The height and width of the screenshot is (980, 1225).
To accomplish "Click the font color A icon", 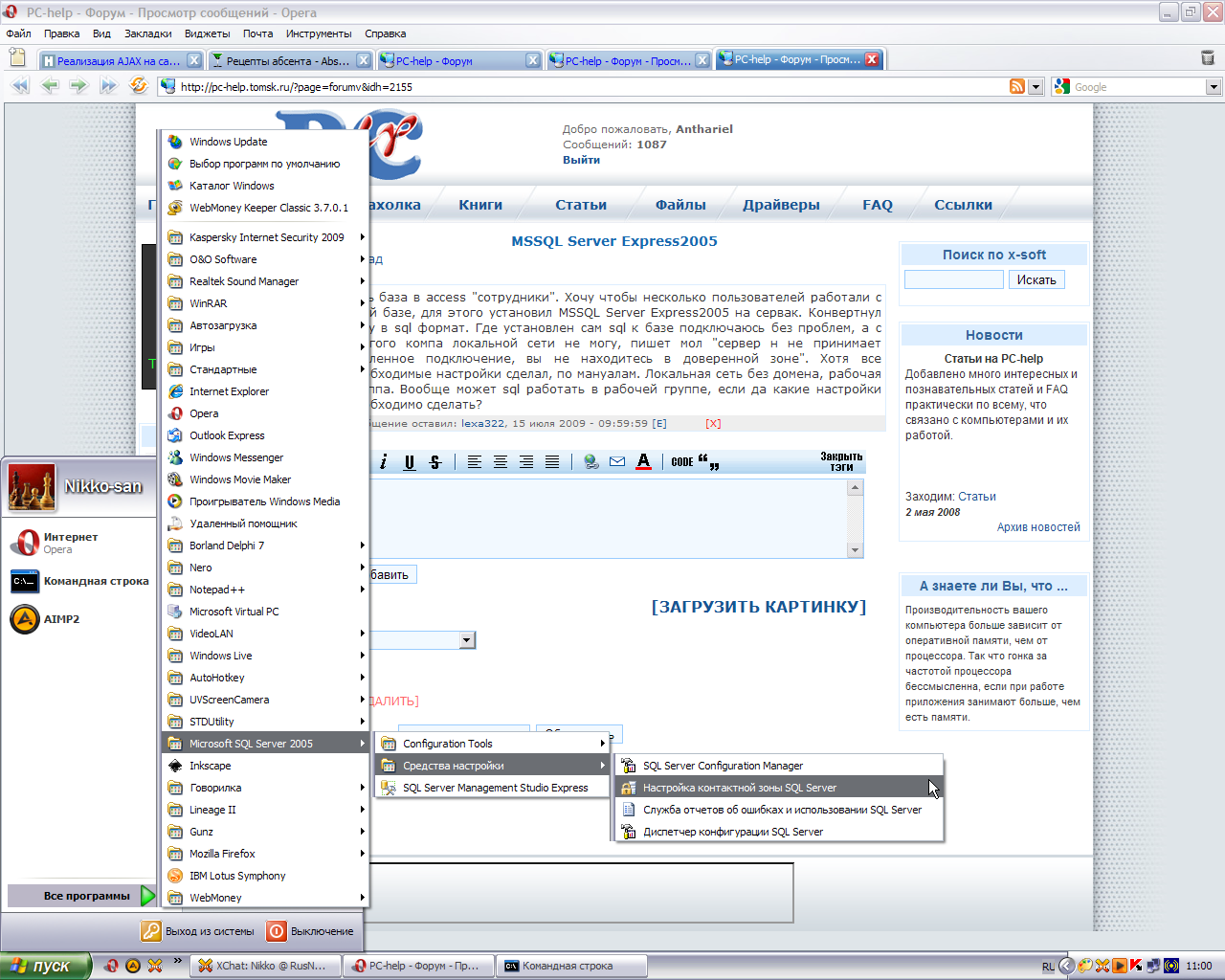I will [x=644, y=462].
